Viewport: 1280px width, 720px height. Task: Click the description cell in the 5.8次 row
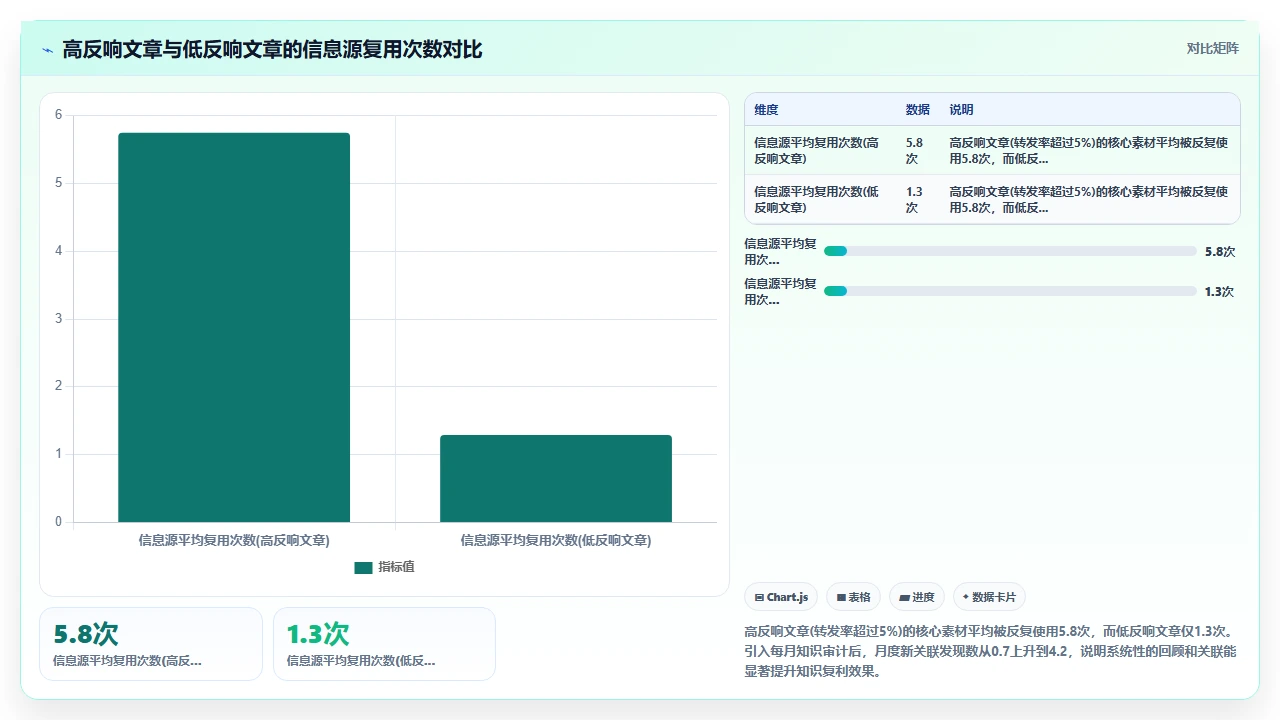1089,150
